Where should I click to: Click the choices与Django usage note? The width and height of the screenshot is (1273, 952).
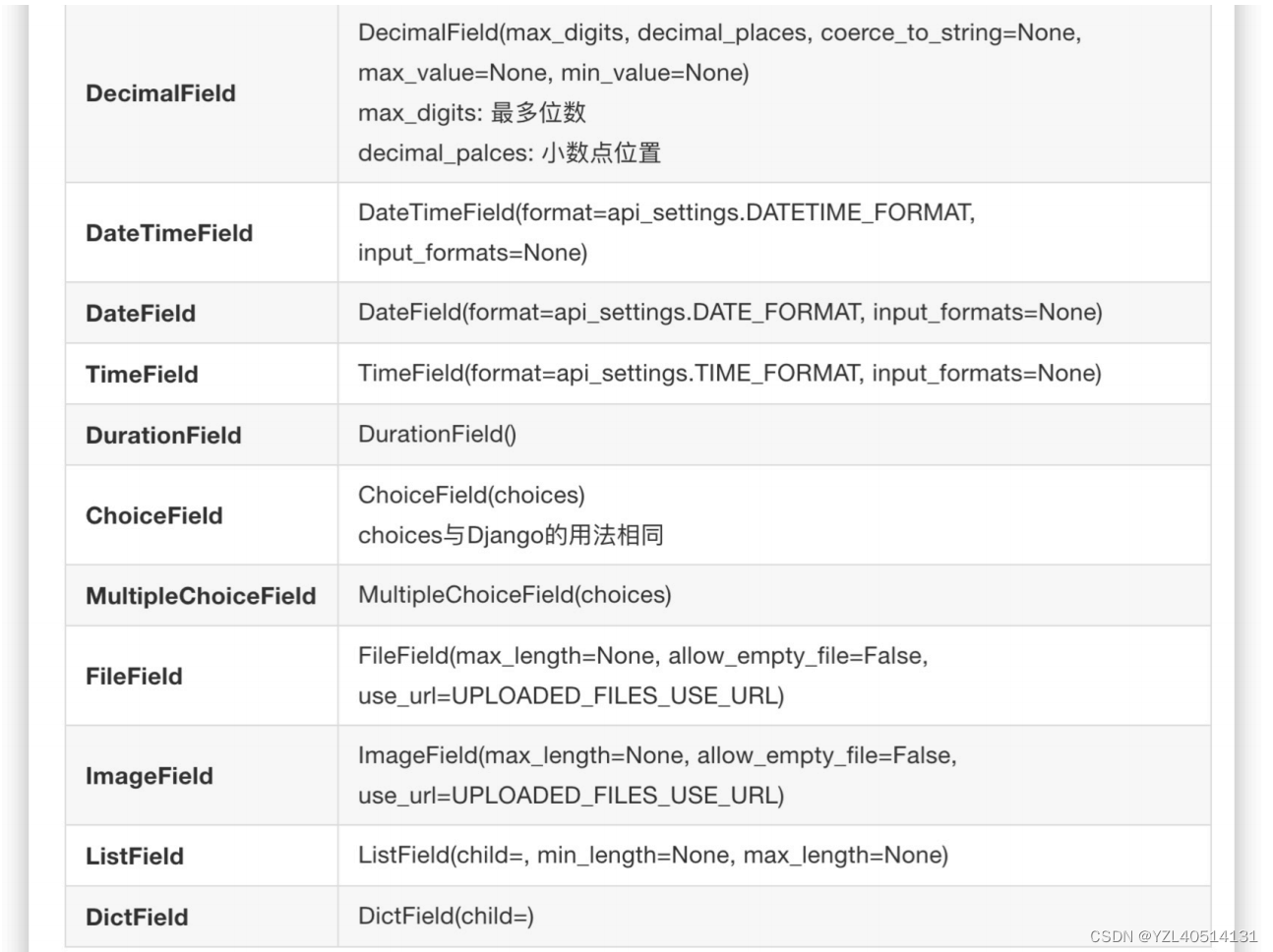click(511, 535)
